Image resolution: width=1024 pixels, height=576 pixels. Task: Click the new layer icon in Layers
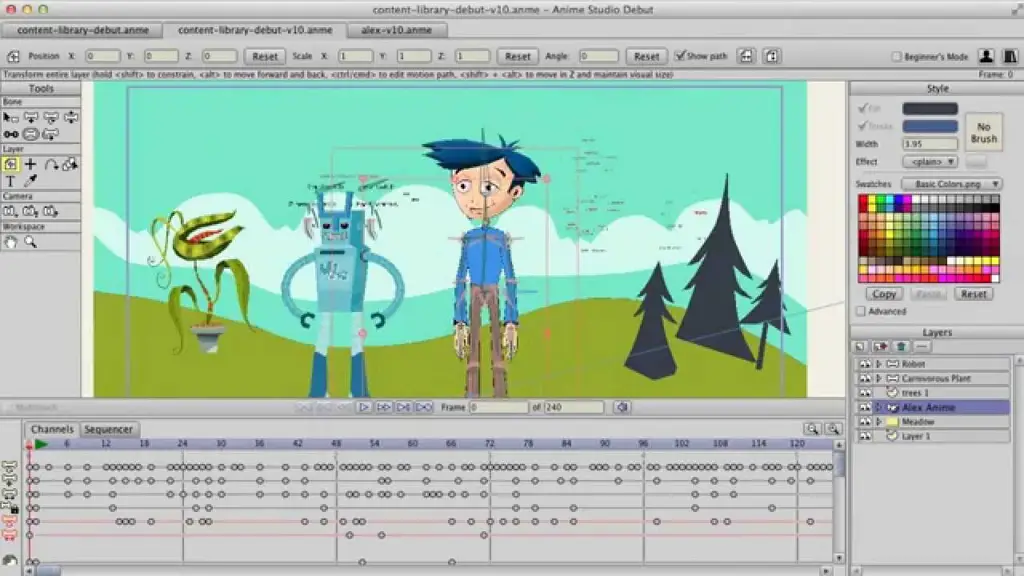click(859, 347)
